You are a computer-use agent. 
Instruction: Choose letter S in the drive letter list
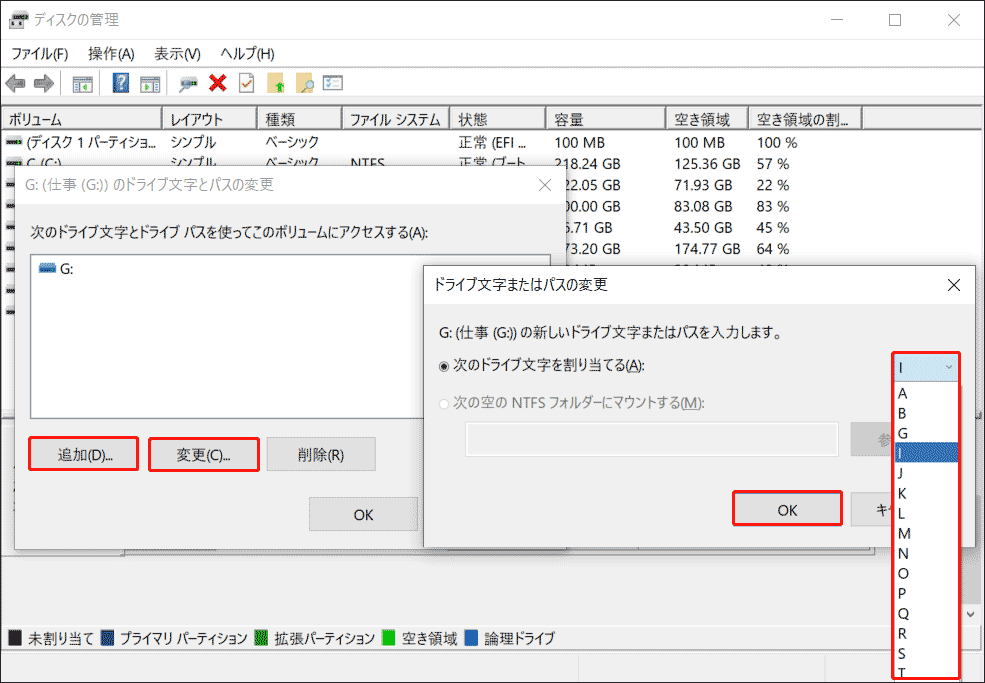(x=926, y=653)
